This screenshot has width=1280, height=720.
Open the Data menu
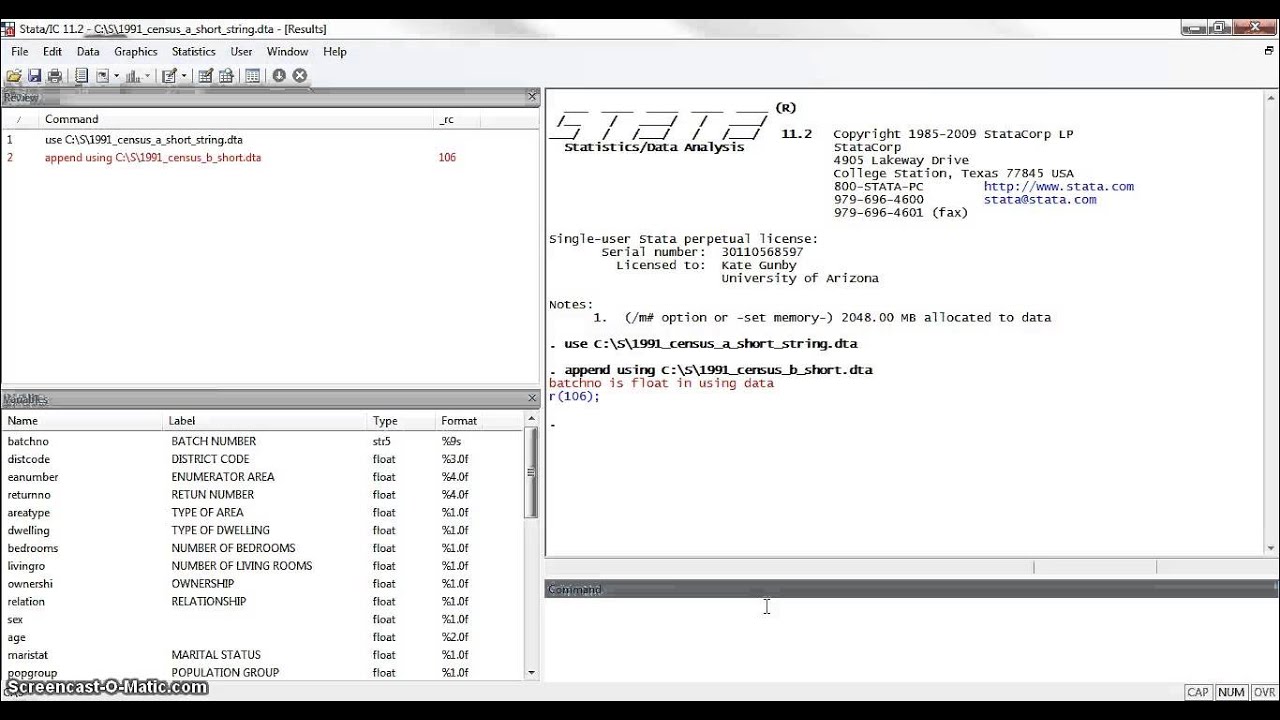point(88,52)
